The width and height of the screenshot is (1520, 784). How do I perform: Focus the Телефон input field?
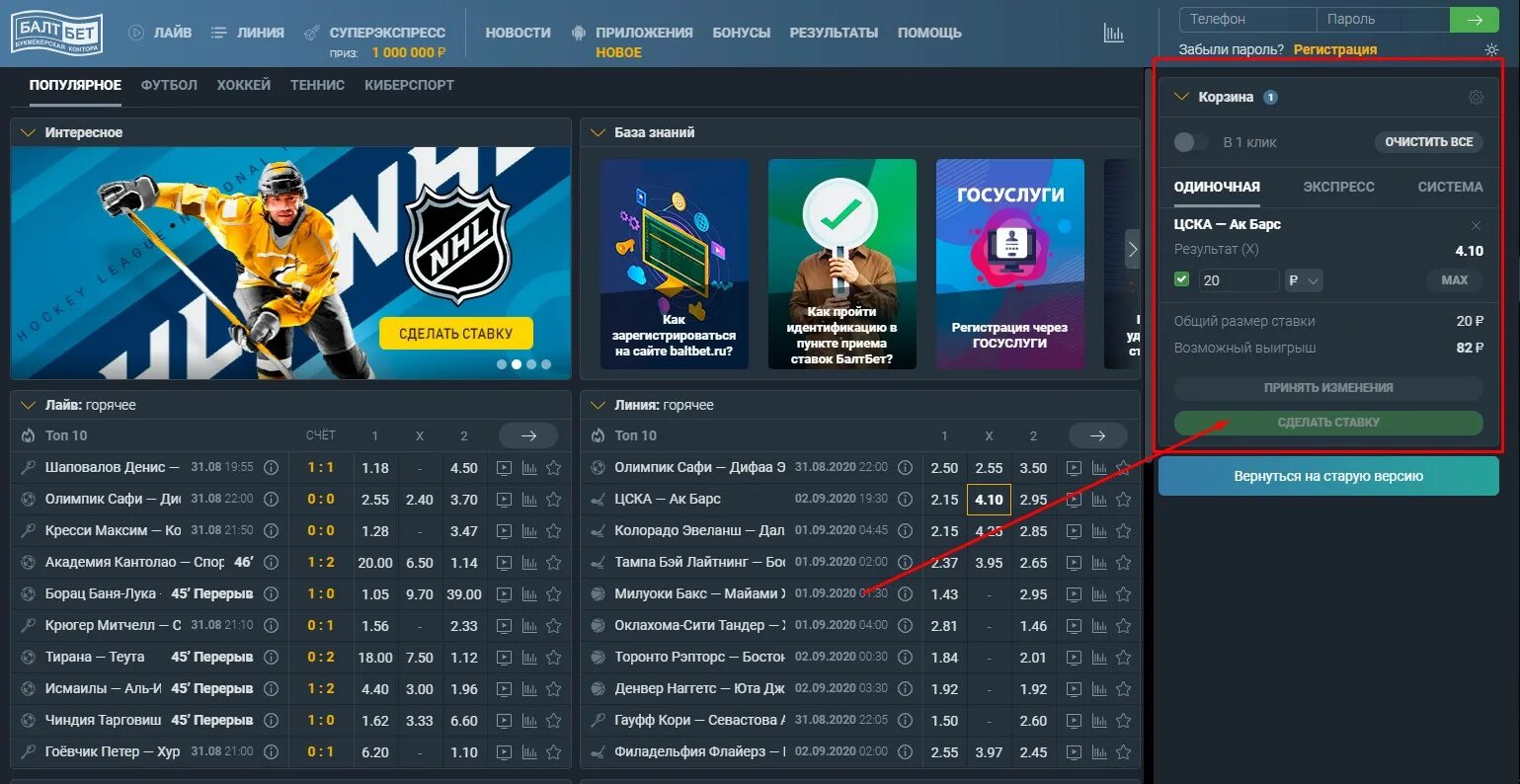pyautogui.click(x=1248, y=19)
